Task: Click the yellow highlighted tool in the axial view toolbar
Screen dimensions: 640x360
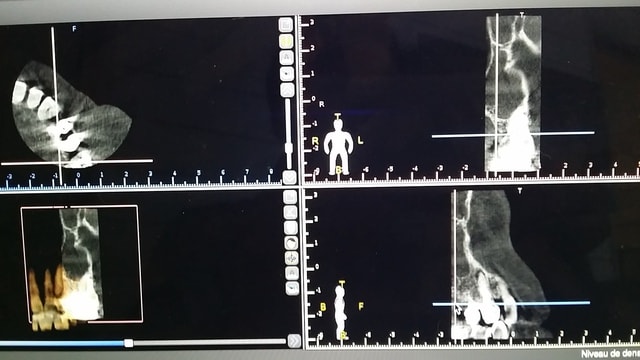Action: tap(286, 41)
